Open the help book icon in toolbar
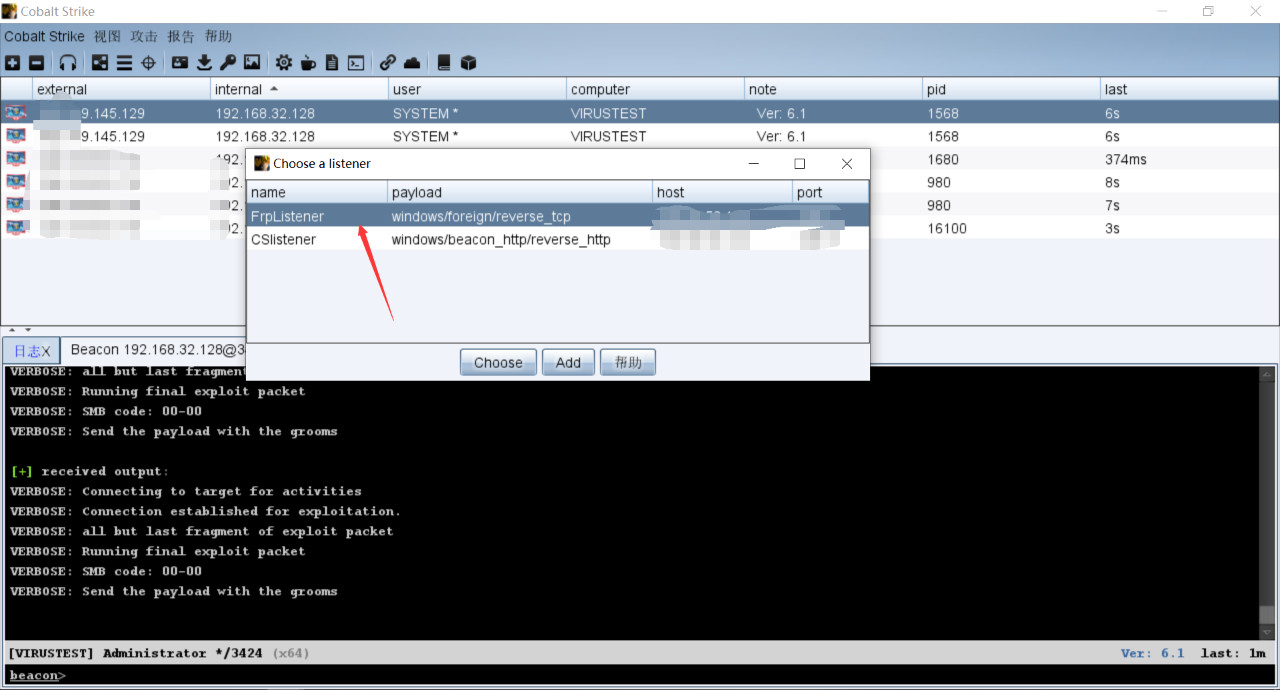Image resolution: width=1280 pixels, height=690 pixels. pos(444,62)
